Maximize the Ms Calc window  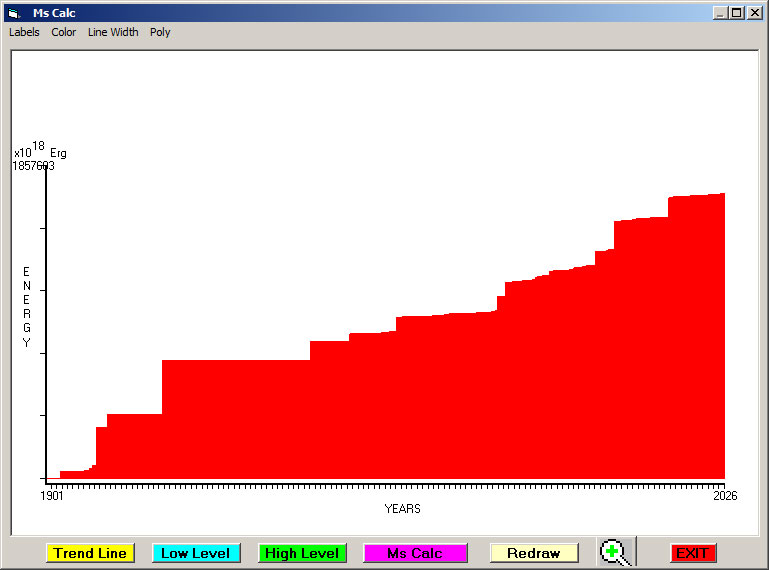click(x=737, y=13)
